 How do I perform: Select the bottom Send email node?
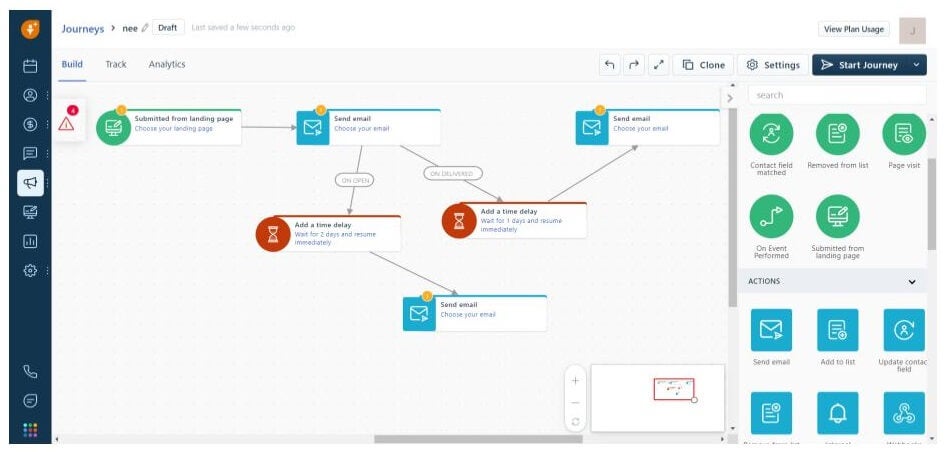475,313
